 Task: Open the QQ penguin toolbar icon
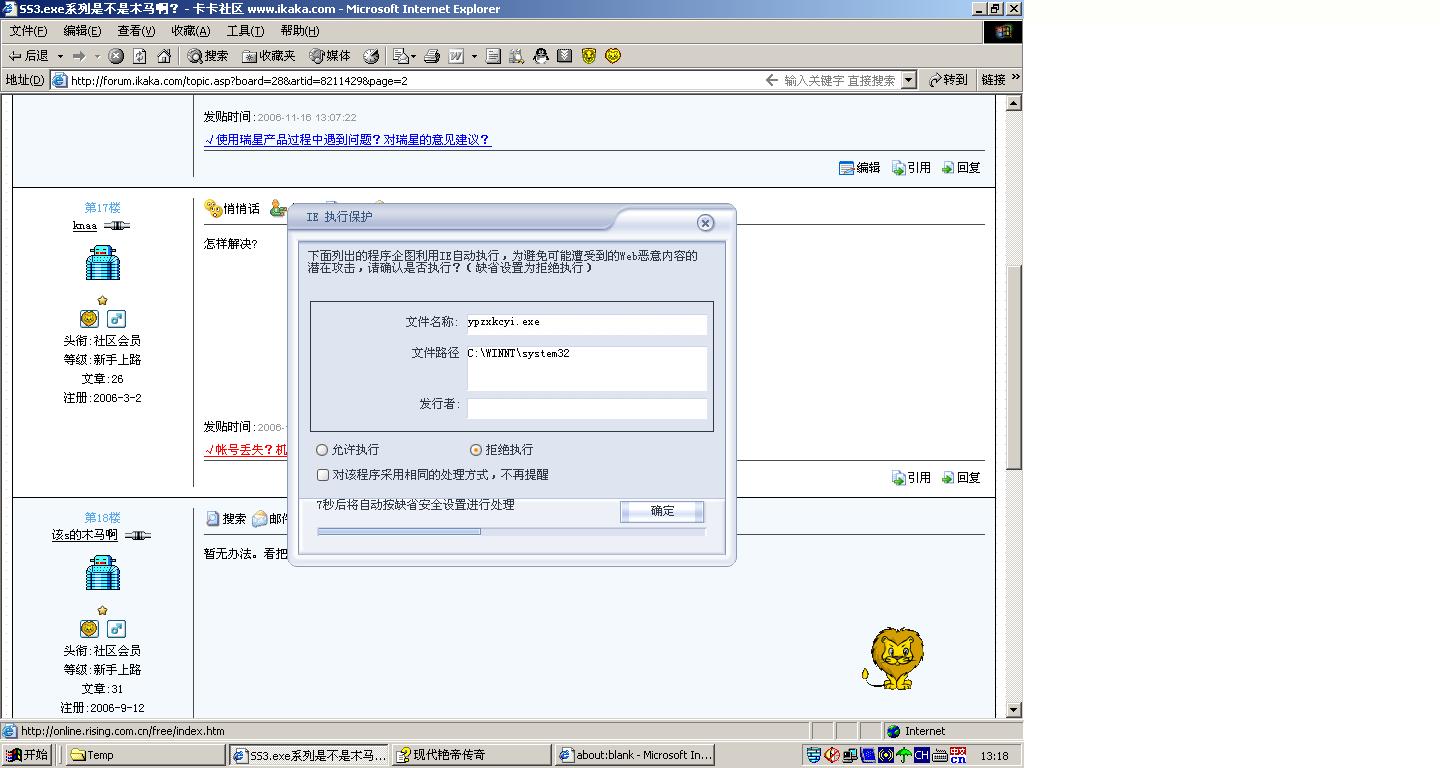pyautogui.click(x=541, y=56)
